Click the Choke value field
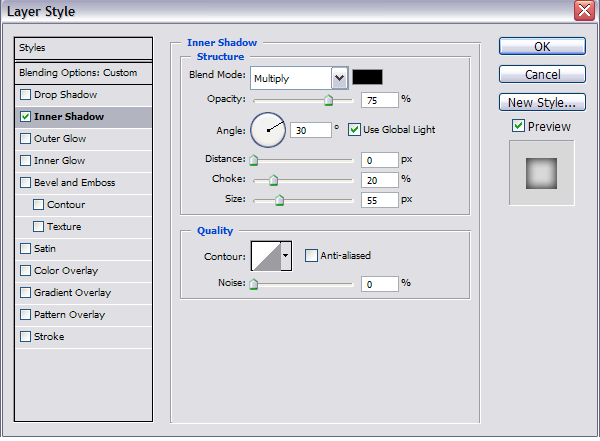 click(380, 180)
